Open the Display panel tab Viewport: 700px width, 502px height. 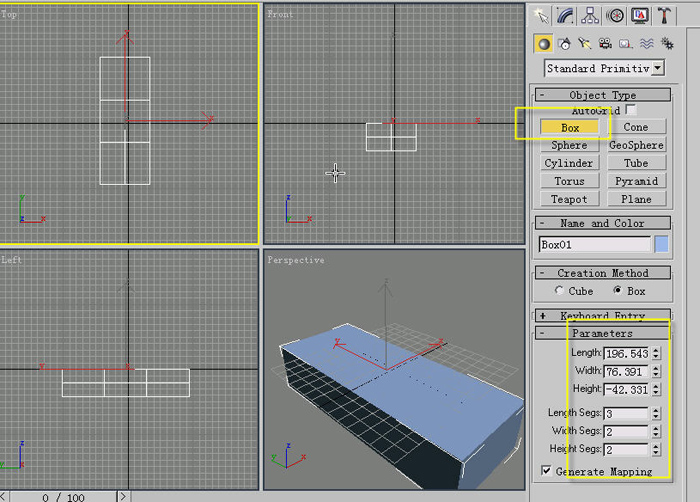click(x=640, y=16)
